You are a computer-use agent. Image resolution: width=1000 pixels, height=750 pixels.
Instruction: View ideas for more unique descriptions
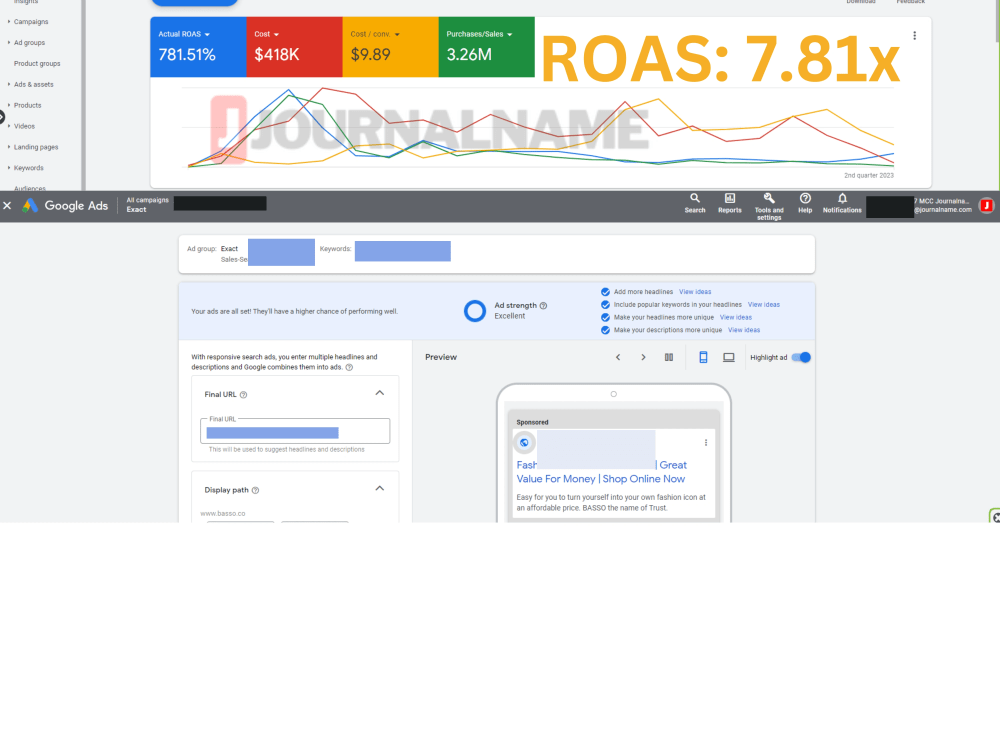point(744,330)
